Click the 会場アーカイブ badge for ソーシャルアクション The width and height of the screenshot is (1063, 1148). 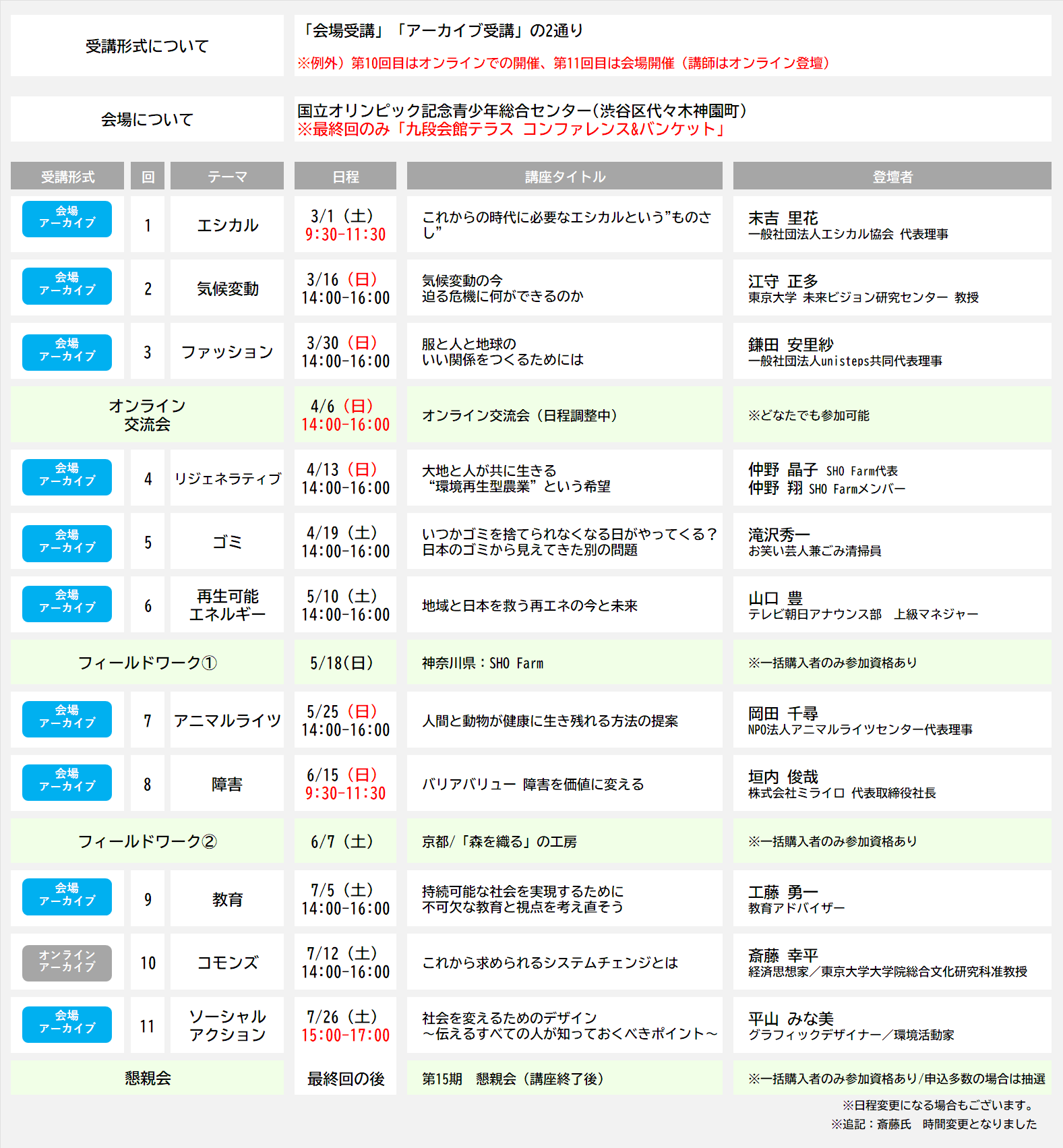pos(67,1024)
